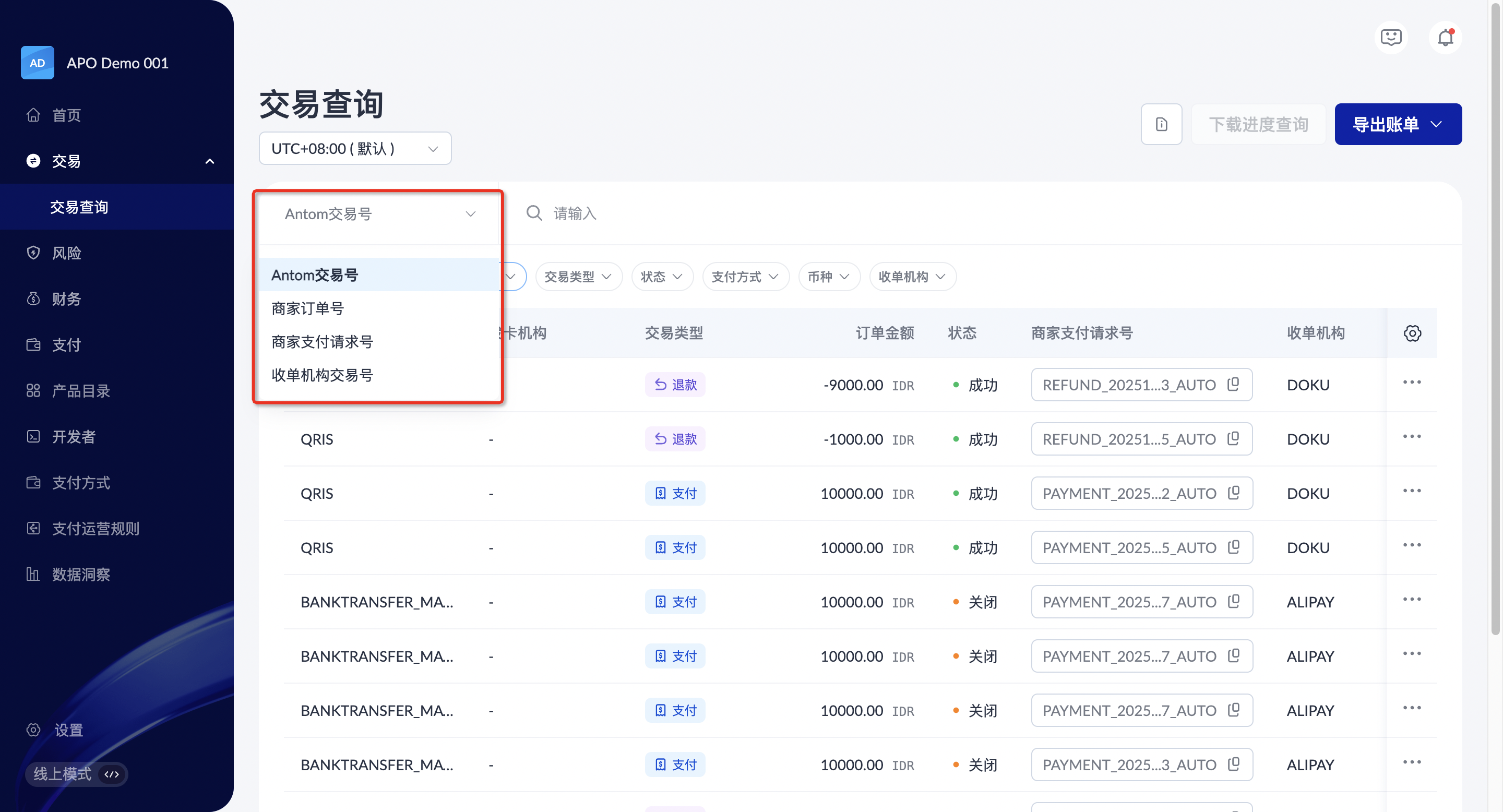The image size is (1503, 812).
Task: Select 商家订单号 from the dropdown list
Action: [308, 308]
